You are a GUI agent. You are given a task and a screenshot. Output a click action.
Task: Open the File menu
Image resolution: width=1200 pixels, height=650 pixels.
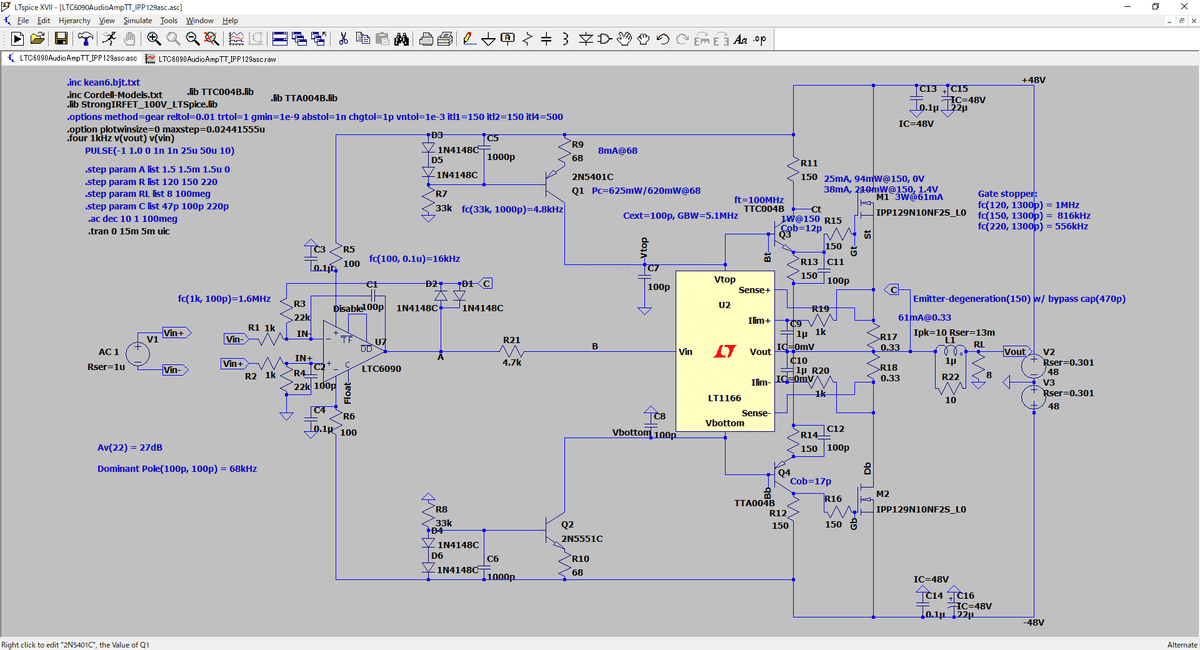[x=24, y=20]
